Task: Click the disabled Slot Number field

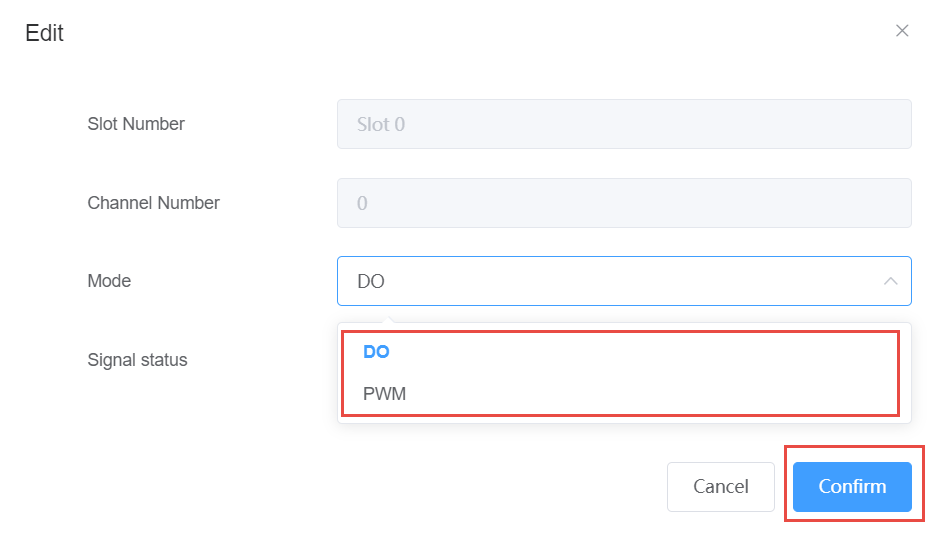Action: (624, 124)
